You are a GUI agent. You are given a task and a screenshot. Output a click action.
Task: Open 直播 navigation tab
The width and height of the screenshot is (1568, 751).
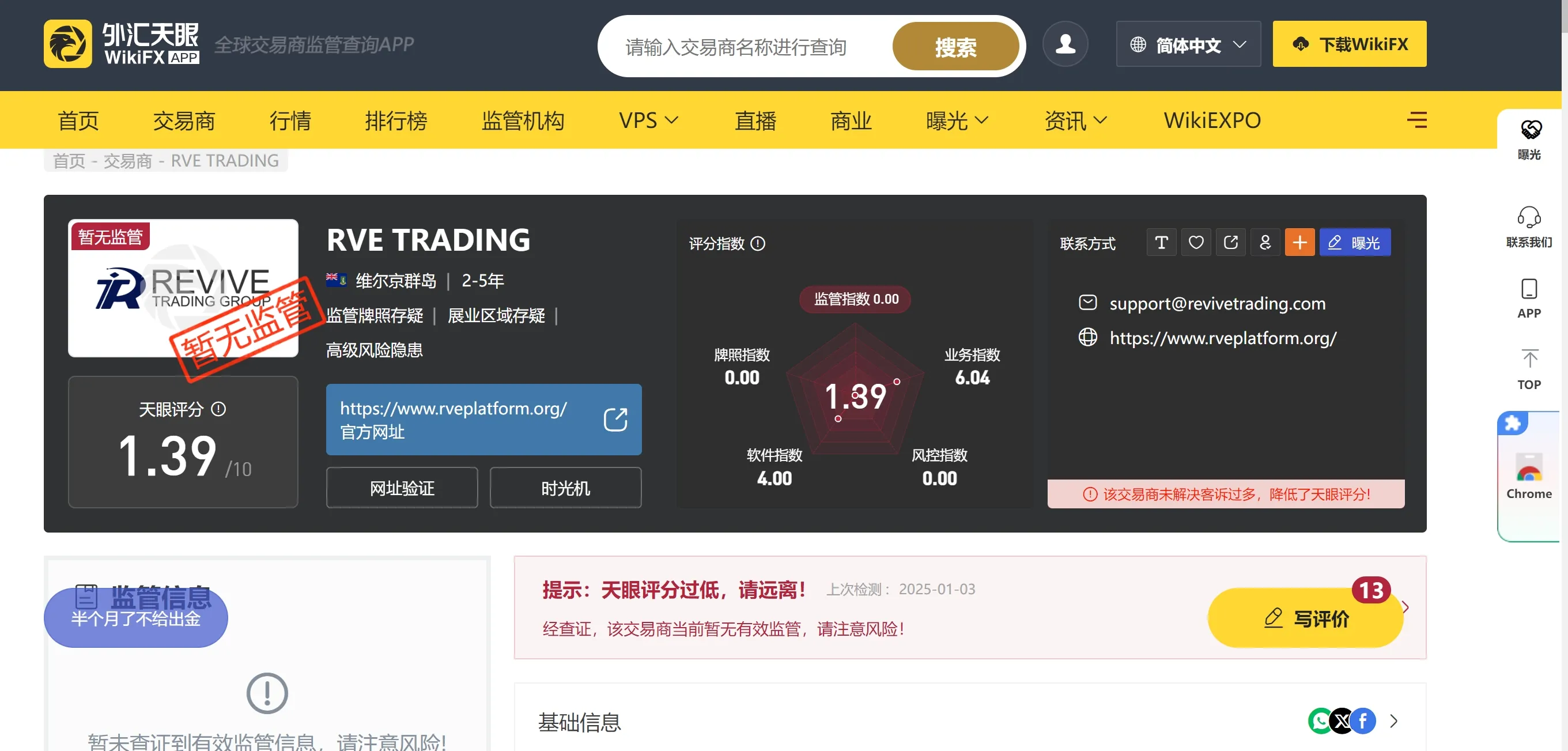click(x=755, y=120)
